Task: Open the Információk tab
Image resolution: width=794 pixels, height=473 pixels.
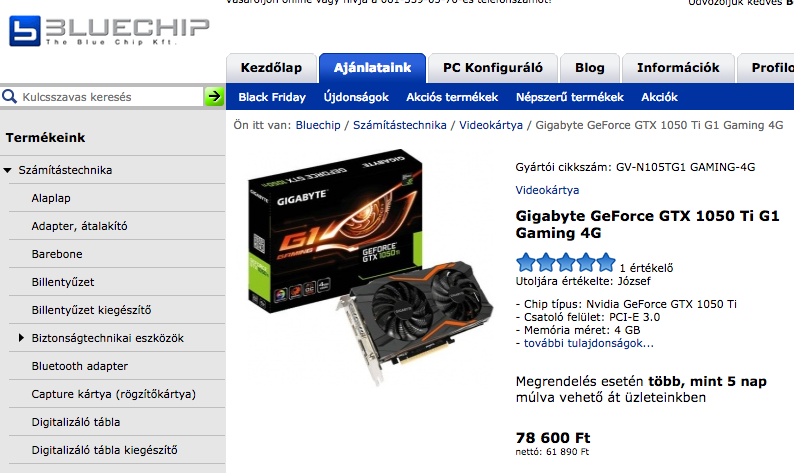Action: tap(678, 68)
